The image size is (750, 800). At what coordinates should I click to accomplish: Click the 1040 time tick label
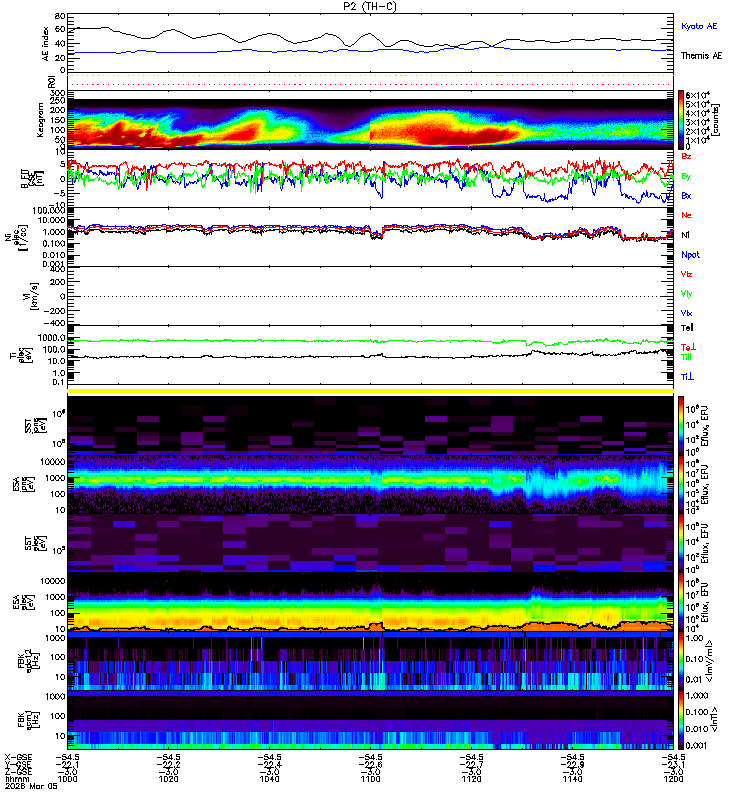click(x=269, y=779)
